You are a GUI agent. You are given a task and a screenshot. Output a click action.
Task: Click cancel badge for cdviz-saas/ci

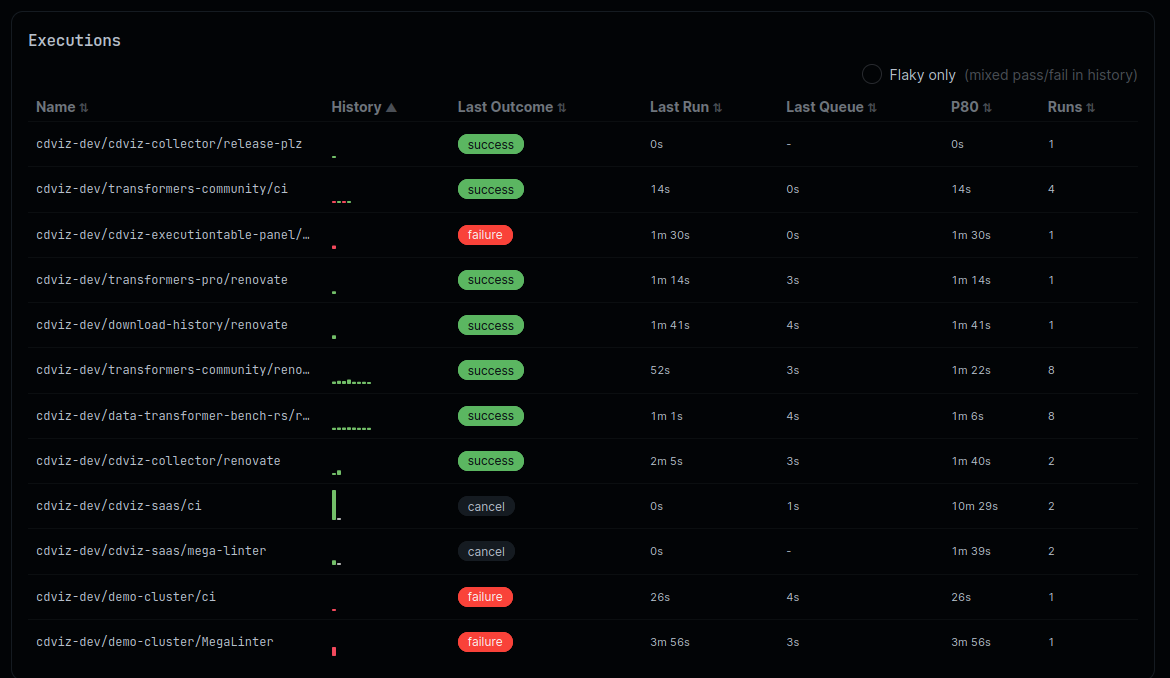pos(486,506)
